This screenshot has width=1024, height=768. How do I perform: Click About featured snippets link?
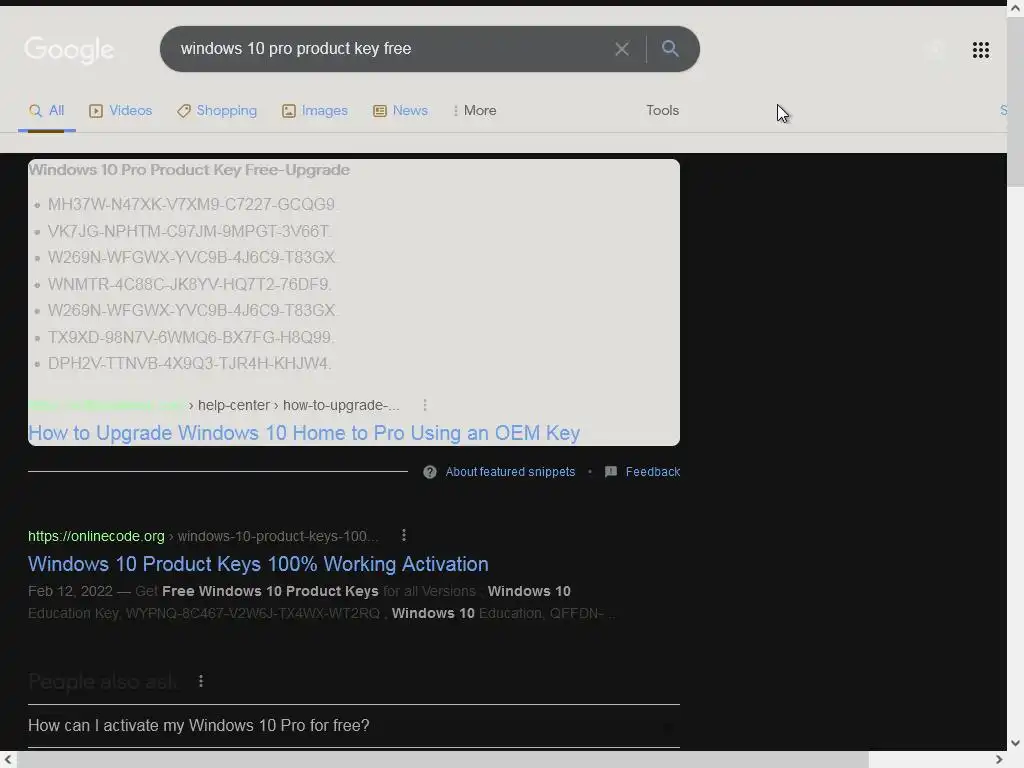tap(510, 472)
